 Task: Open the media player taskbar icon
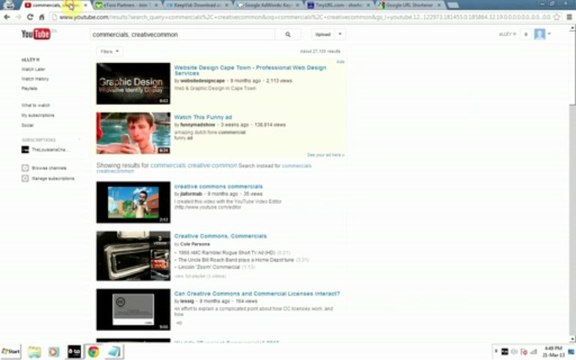tap(54, 352)
